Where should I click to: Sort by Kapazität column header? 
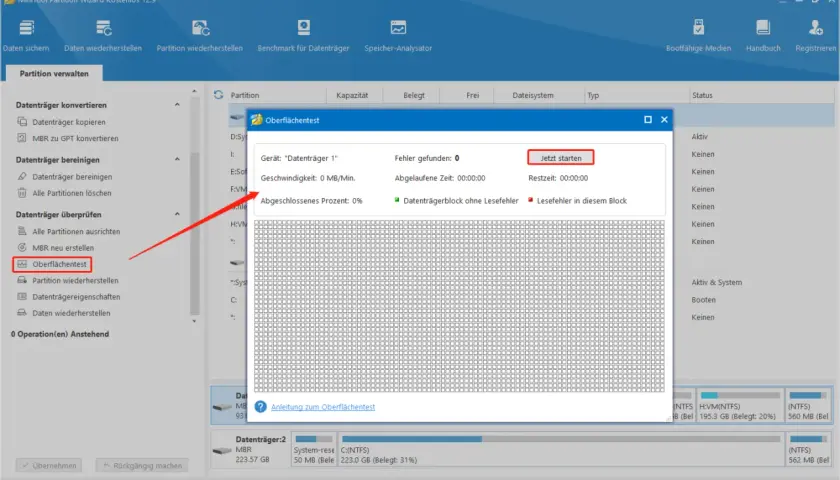click(x=352, y=95)
